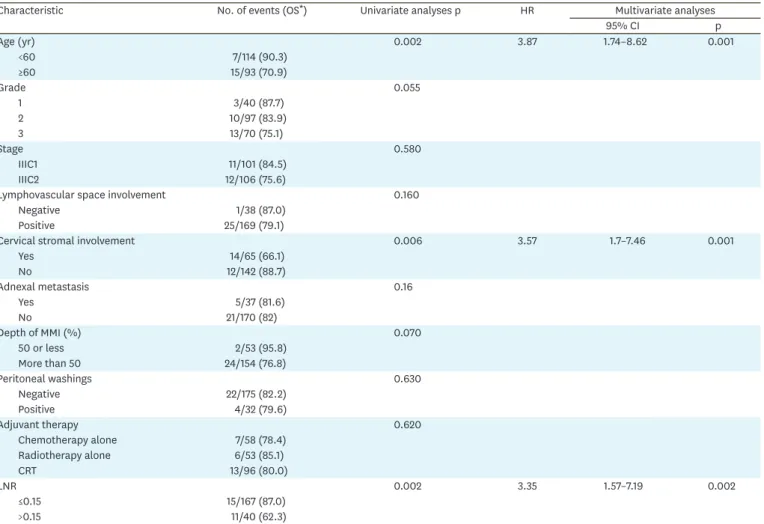Select the p value '0.580'

click(x=407, y=149)
